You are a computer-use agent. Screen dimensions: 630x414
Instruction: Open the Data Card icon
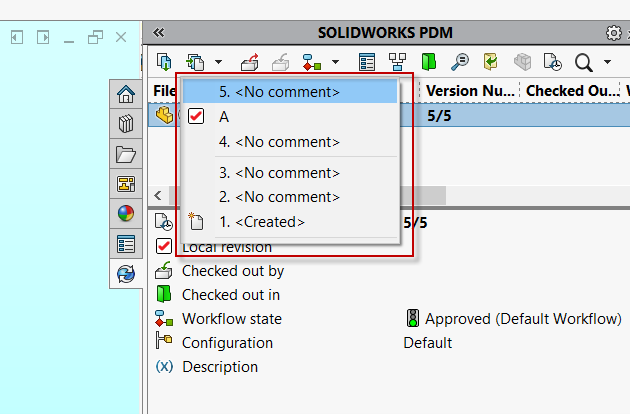click(367, 62)
